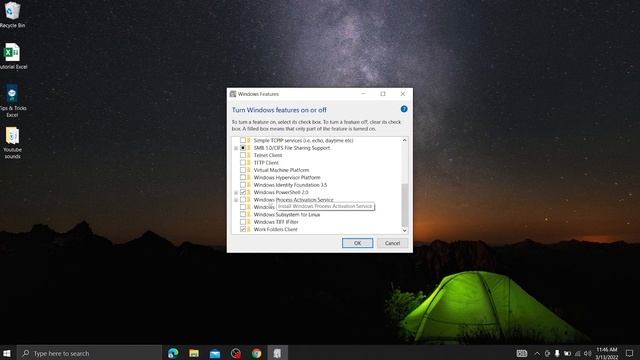
Task: Open the Mail app from the taskbar
Action: point(215,353)
